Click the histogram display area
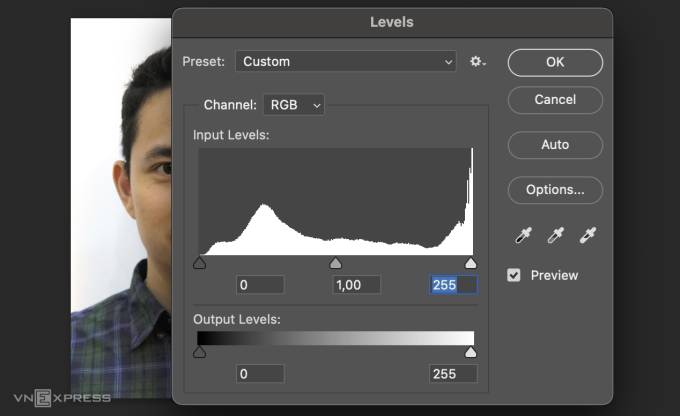The width and height of the screenshot is (680, 416). click(336, 201)
